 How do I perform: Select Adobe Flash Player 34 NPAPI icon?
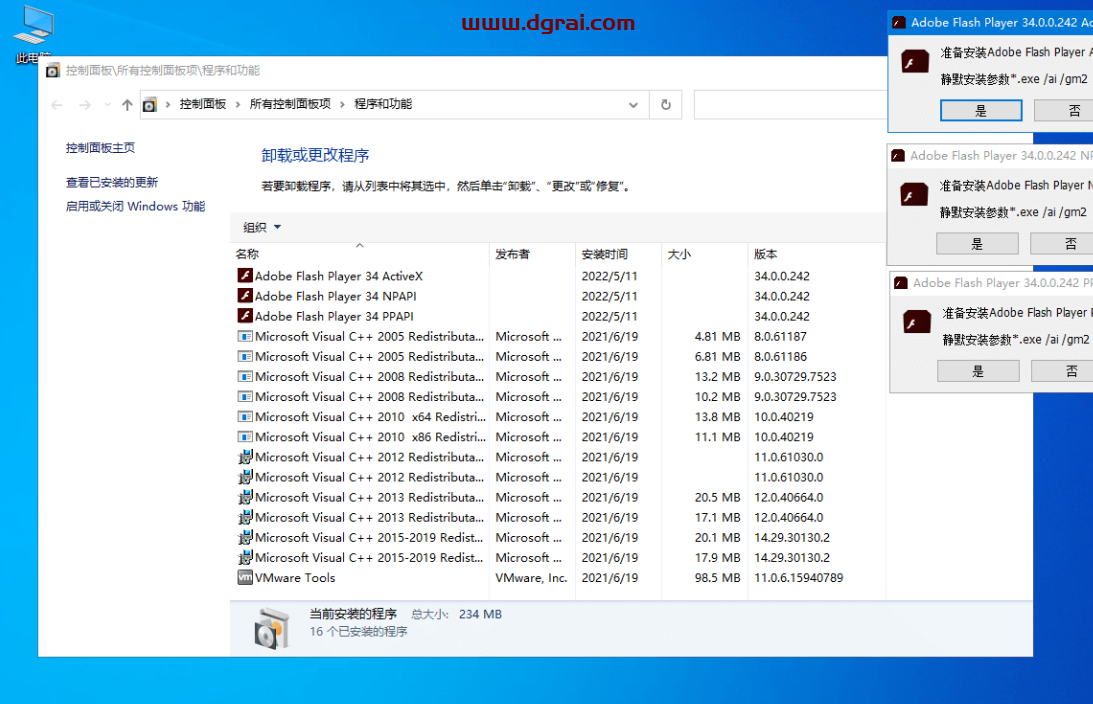click(x=245, y=296)
